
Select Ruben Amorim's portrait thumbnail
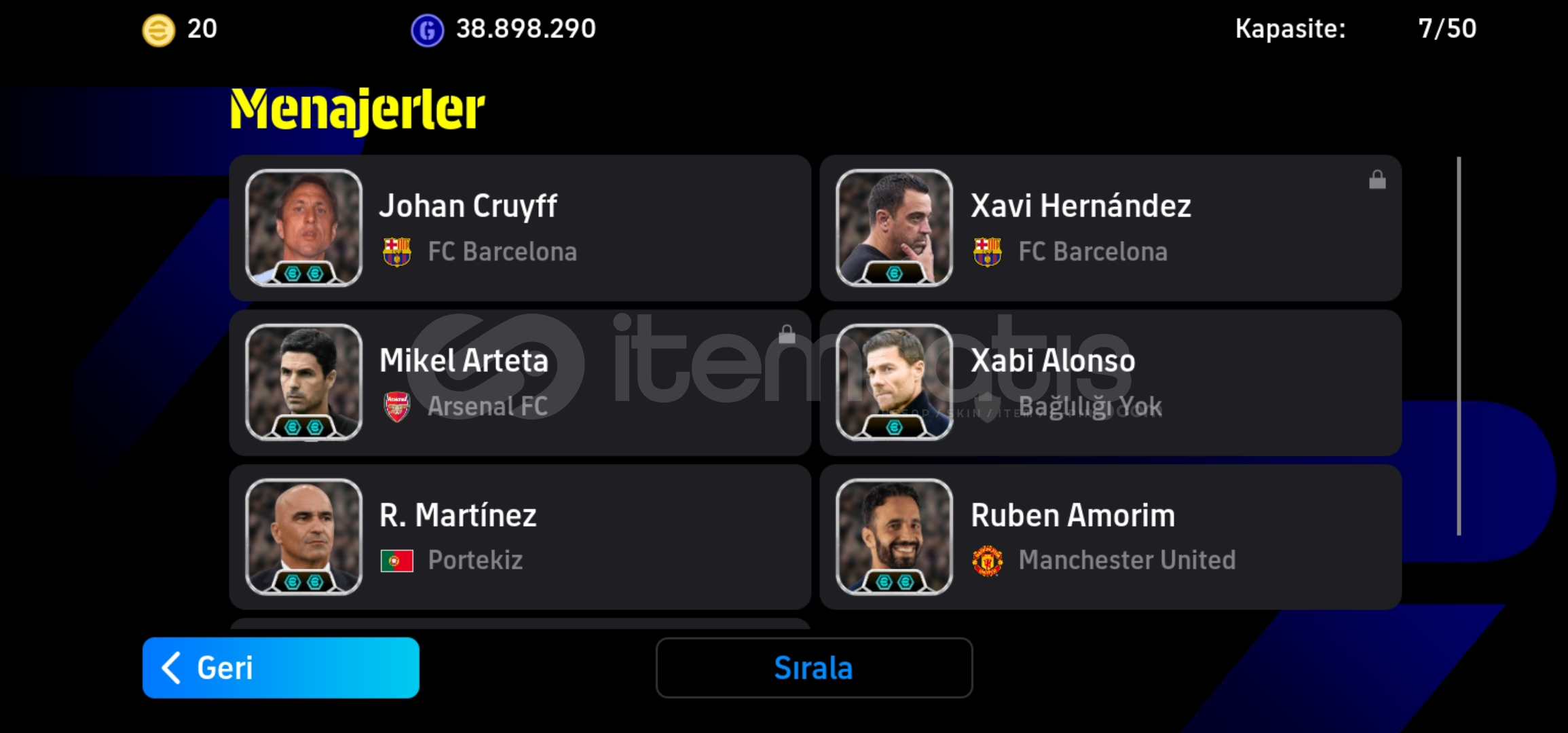(x=894, y=537)
